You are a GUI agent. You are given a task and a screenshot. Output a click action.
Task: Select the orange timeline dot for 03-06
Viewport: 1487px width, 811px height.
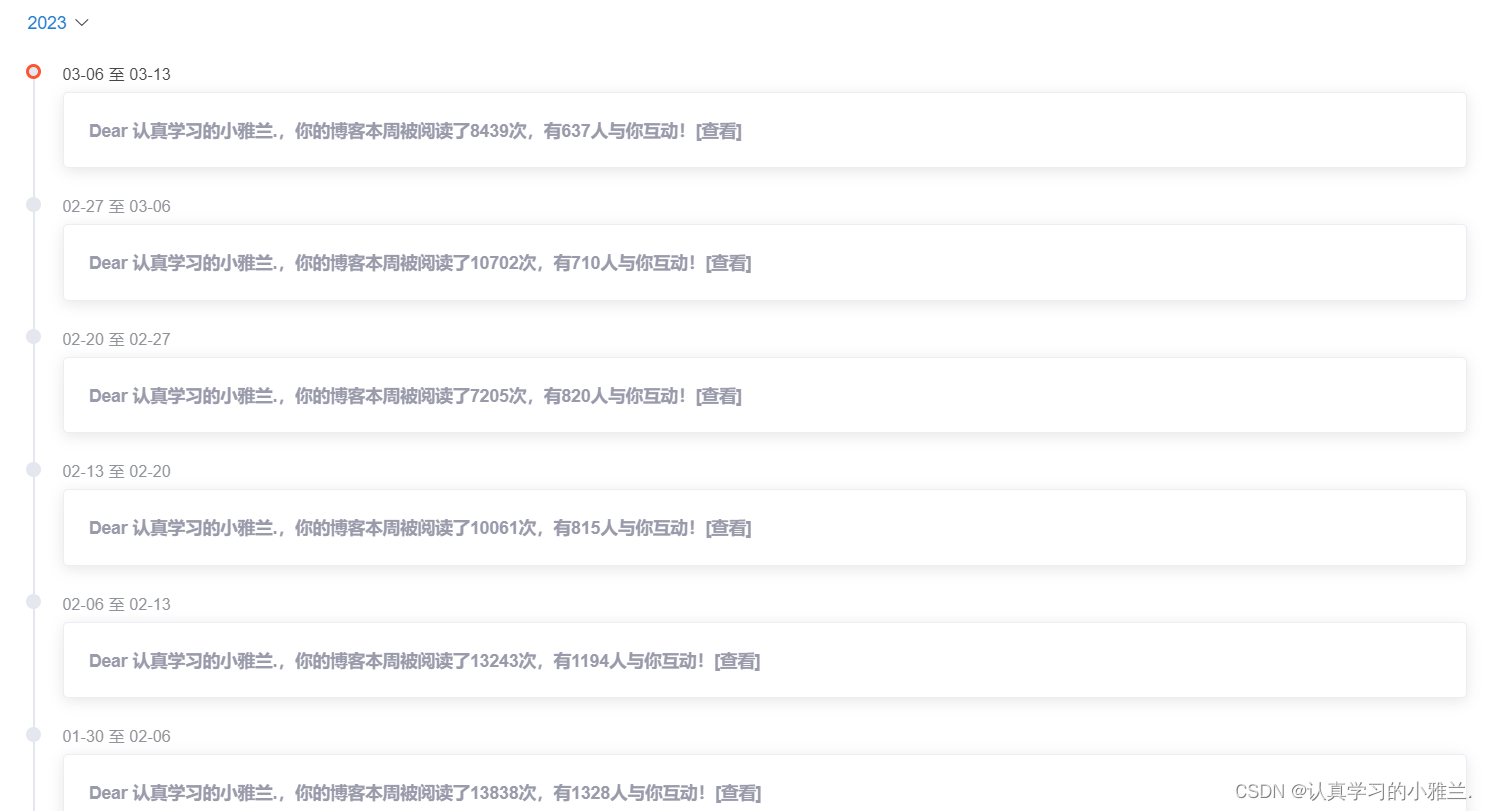click(33, 72)
